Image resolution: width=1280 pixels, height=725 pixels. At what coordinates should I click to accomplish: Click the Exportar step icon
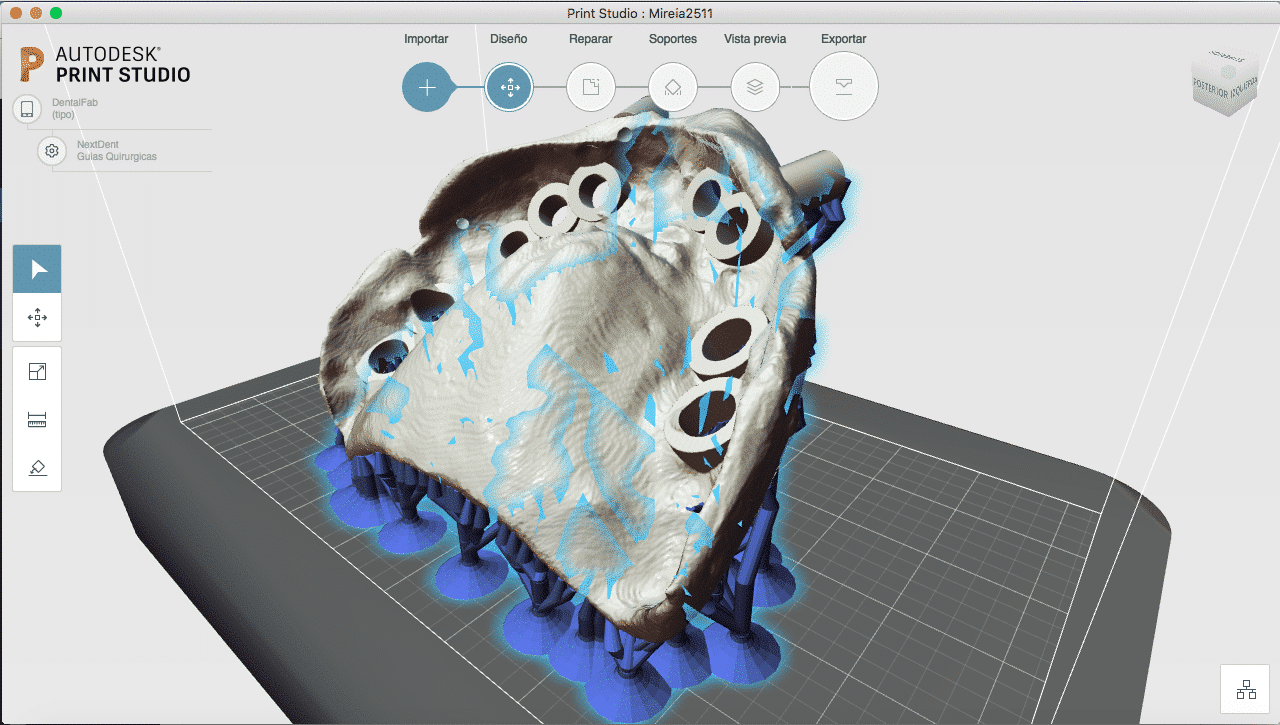(843, 87)
